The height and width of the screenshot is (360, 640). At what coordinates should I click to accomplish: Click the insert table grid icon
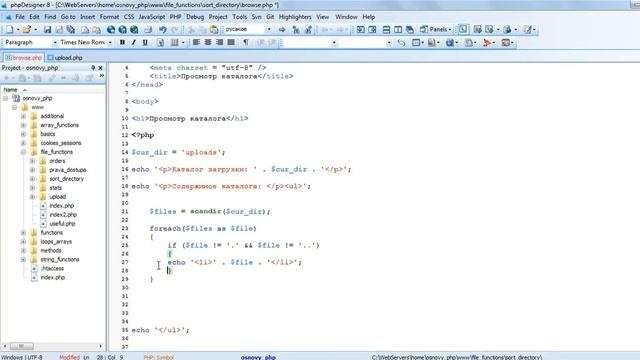click(174, 42)
